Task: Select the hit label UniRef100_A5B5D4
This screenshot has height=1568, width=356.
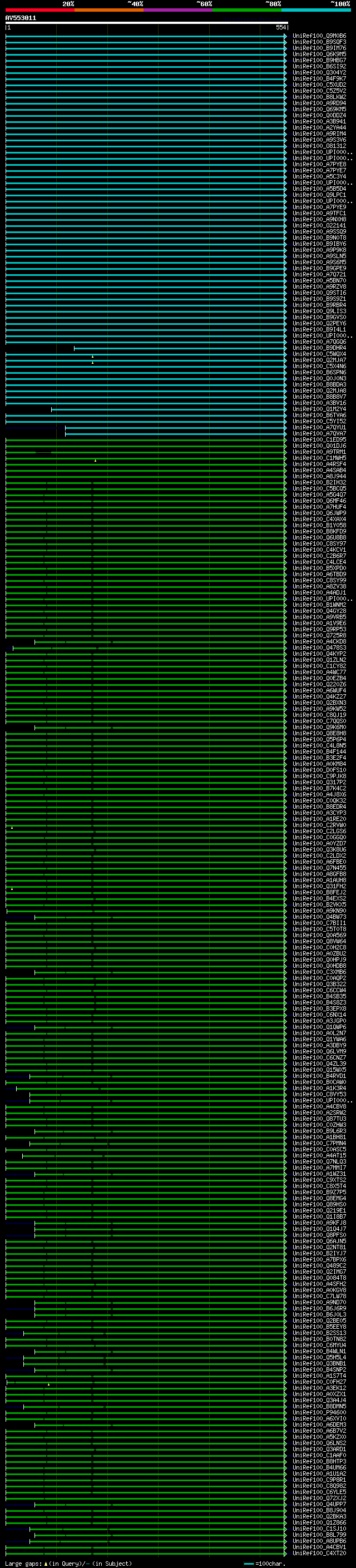Action: click(319, 189)
